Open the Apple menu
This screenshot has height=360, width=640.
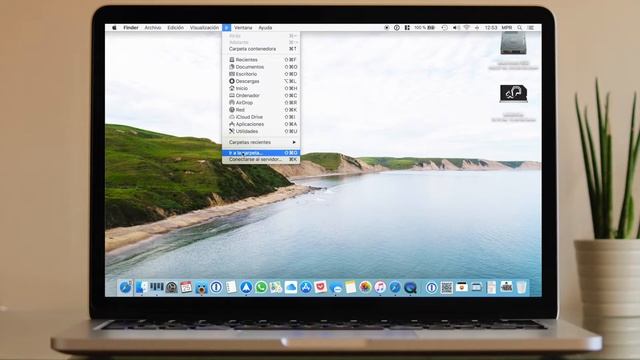coord(114,28)
